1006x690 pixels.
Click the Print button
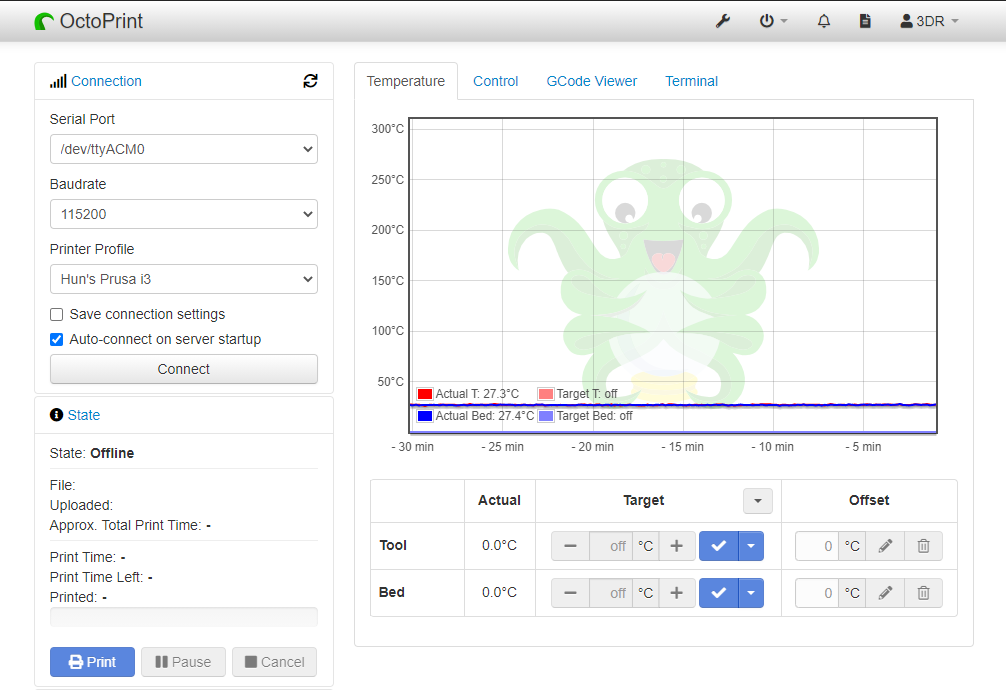(92, 662)
